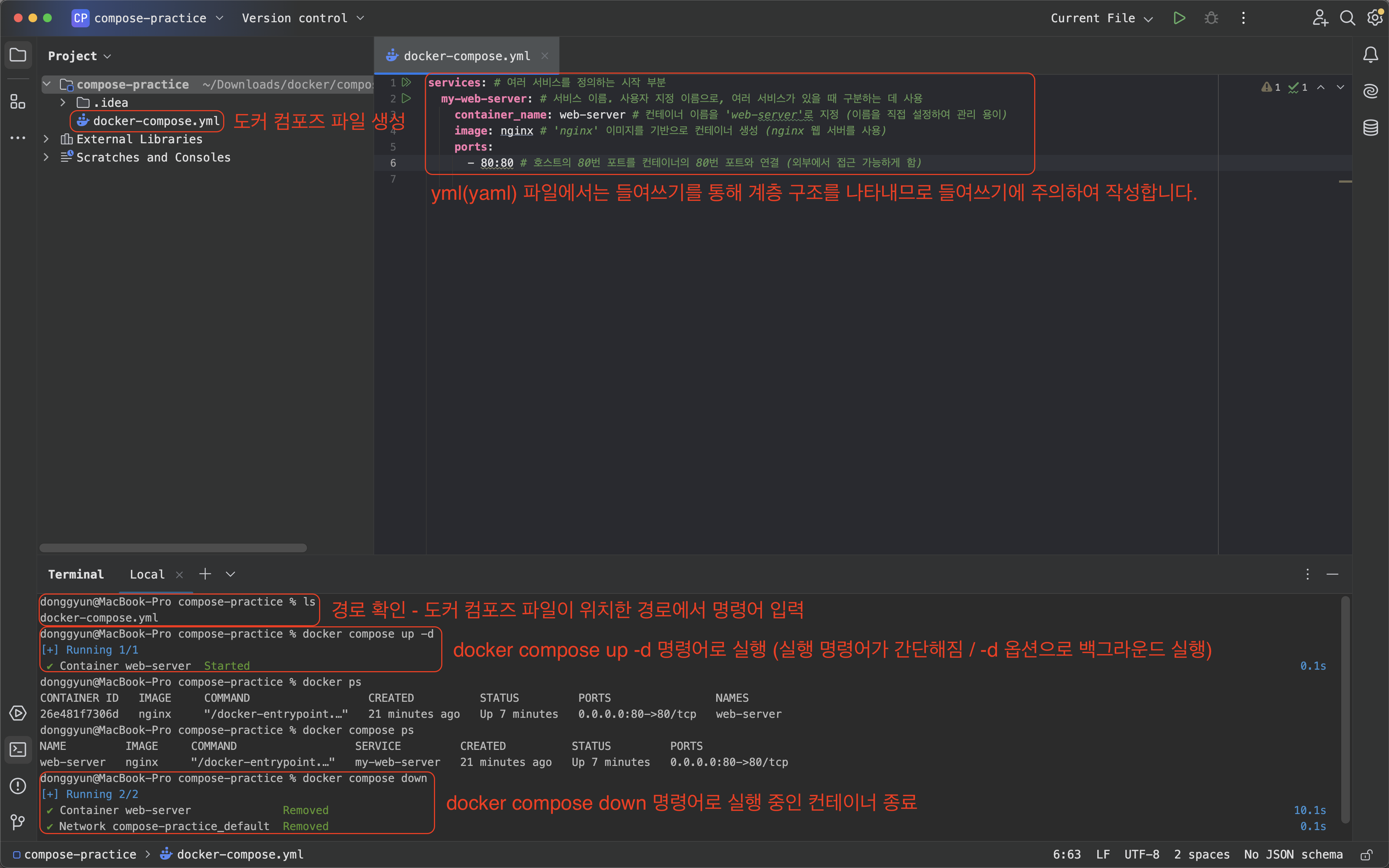The width and height of the screenshot is (1389, 868).
Task: Open the Git version control tool icon
Action: (18, 821)
